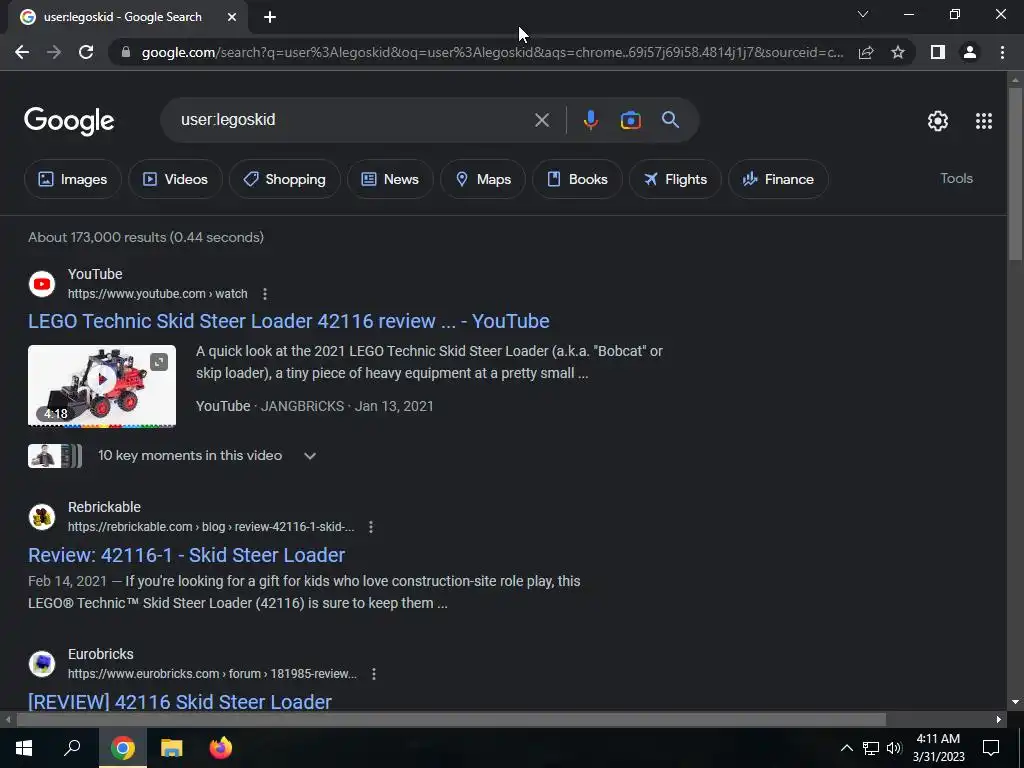Image resolution: width=1024 pixels, height=768 pixels.
Task: Switch to Books results
Action: coord(577,179)
